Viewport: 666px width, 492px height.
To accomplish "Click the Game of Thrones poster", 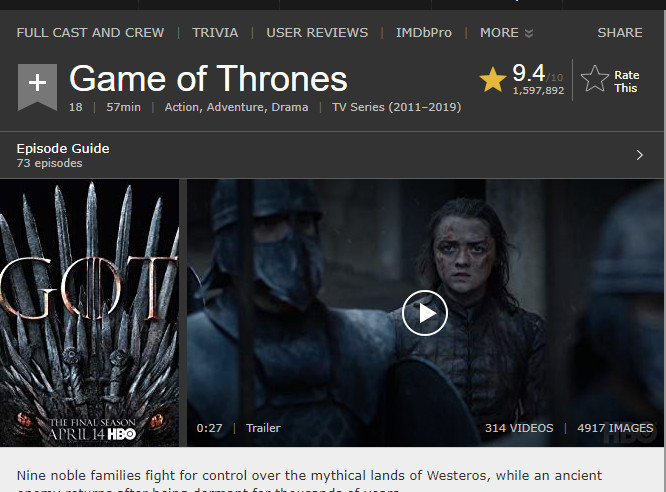I will click(x=89, y=313).
